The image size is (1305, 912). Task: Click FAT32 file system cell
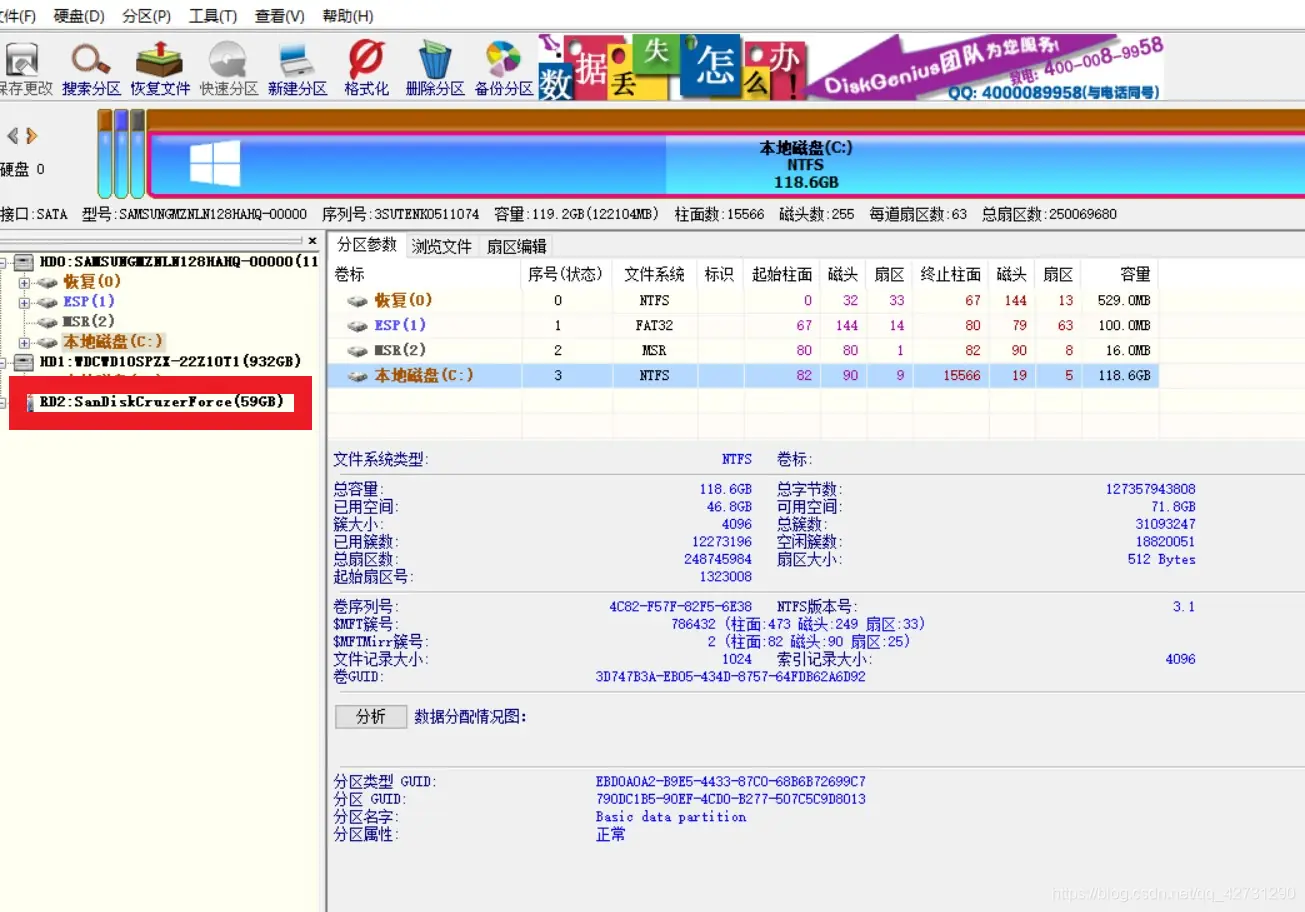click(654, 326)
